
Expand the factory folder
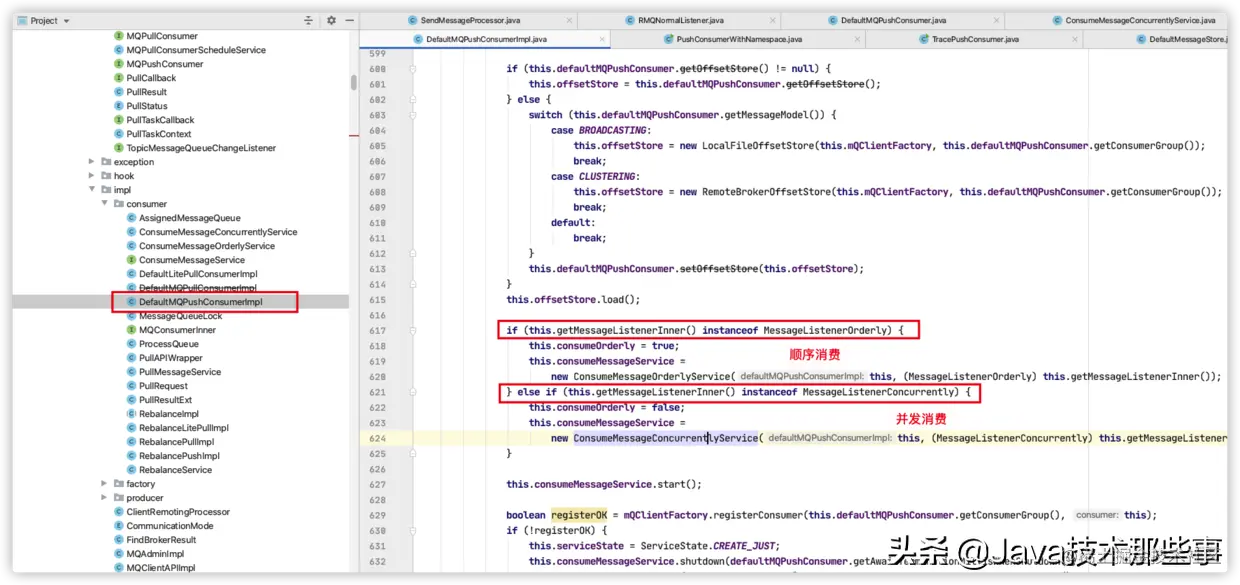tap(105, 484)
